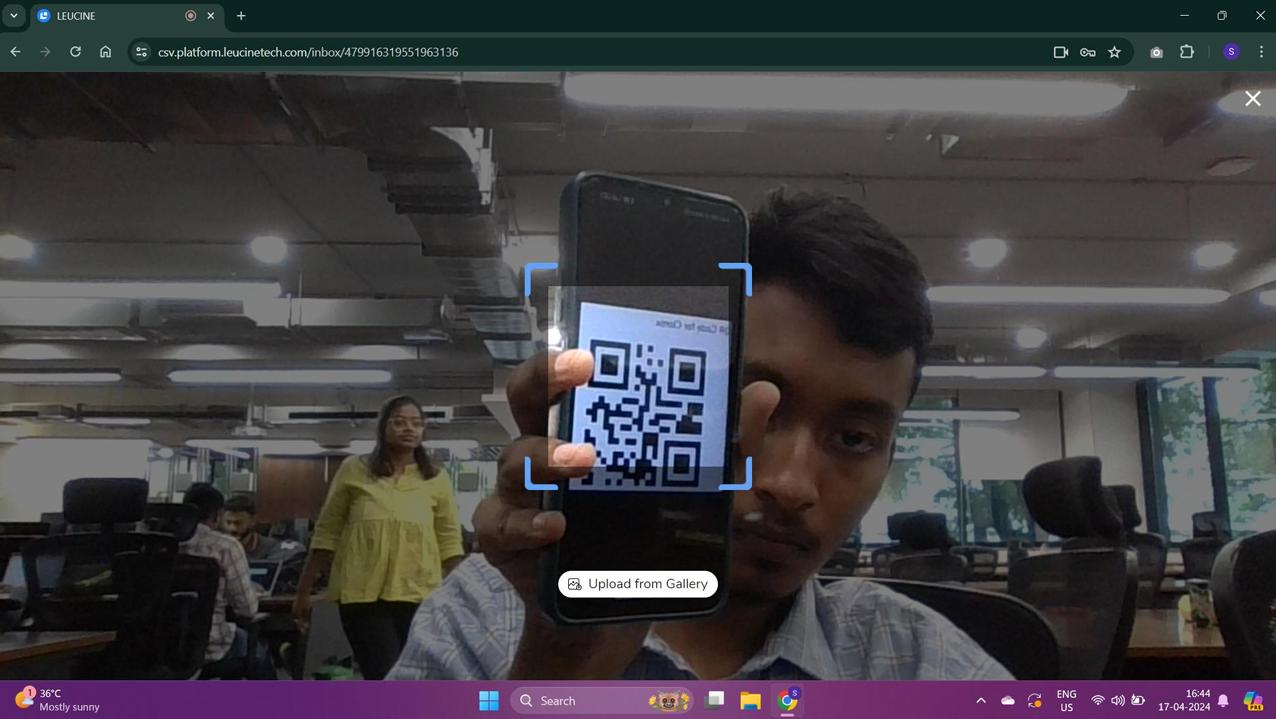
Task: Open the browser home page
Action: 105,52
